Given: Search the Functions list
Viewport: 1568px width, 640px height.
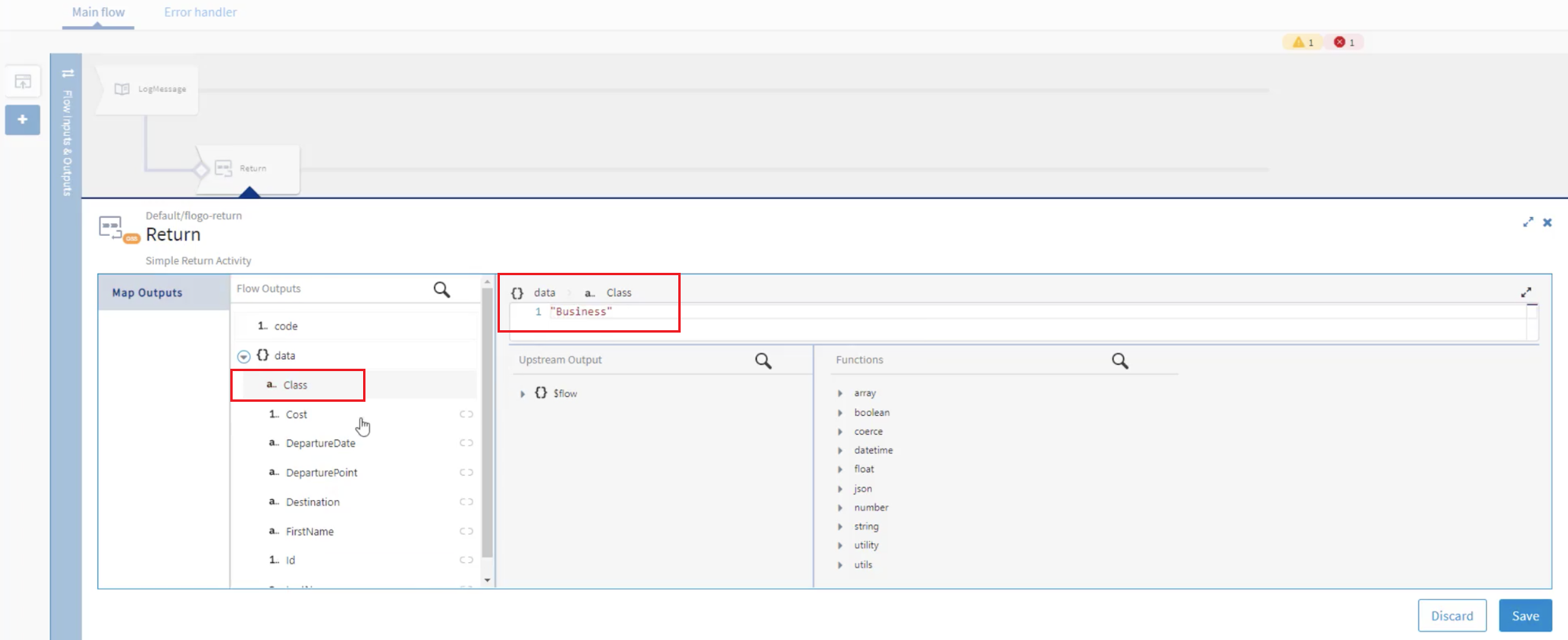Looking at the screenshot, I should 1120,361.
